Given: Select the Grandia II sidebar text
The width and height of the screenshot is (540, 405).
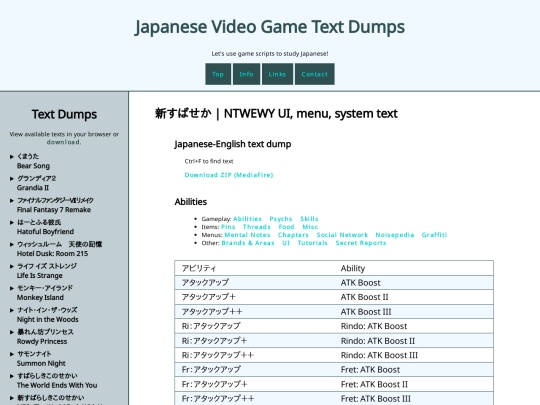Looking at the screenshot, I should point(33,188).
